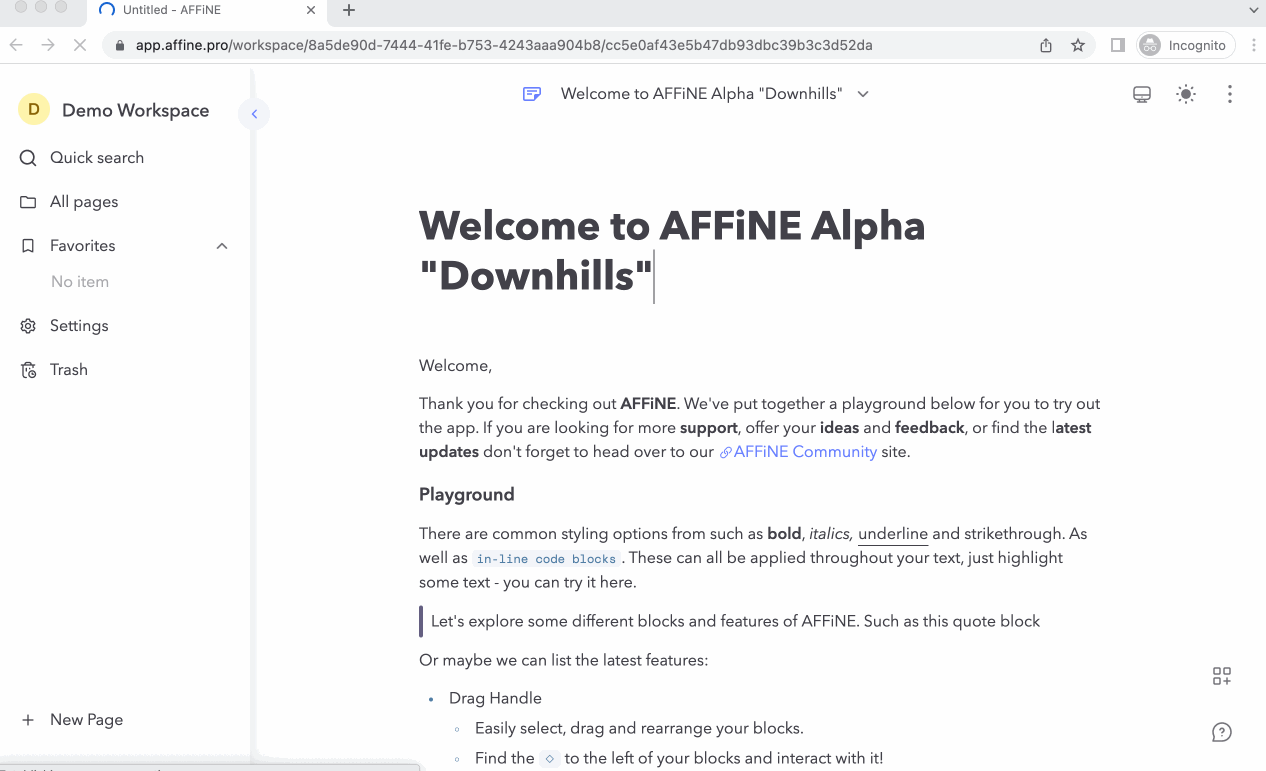Click 'Easily select, drag and rearrange your blocks.'
This screenshot has width=1266, height=771.
pos(639,728)
